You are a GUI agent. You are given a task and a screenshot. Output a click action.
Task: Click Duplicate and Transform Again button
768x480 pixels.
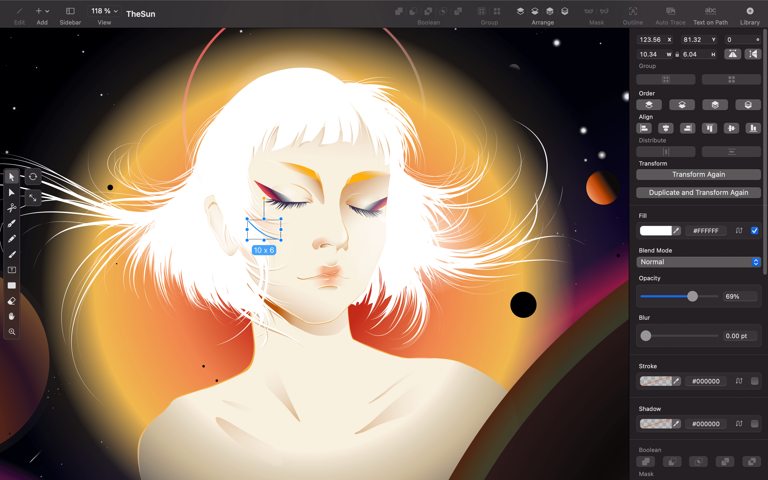coord(698,192)
